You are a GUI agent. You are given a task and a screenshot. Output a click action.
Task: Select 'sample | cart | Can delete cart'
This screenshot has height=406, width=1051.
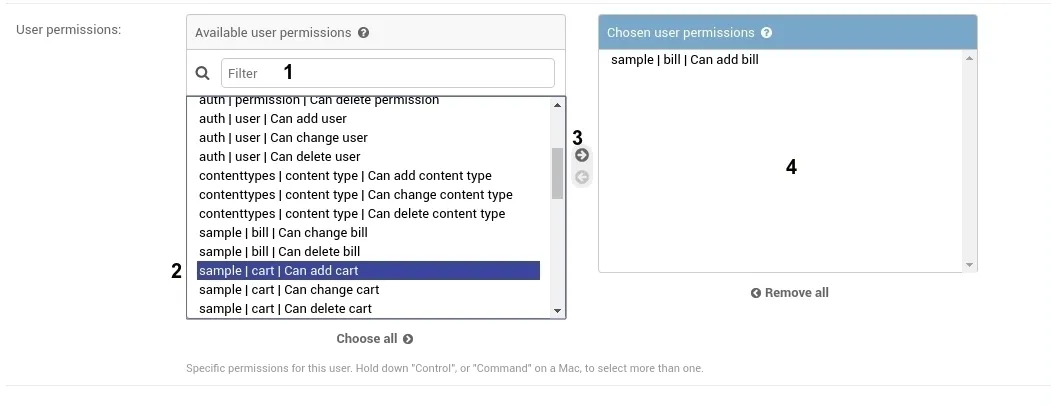pos(285,309)
